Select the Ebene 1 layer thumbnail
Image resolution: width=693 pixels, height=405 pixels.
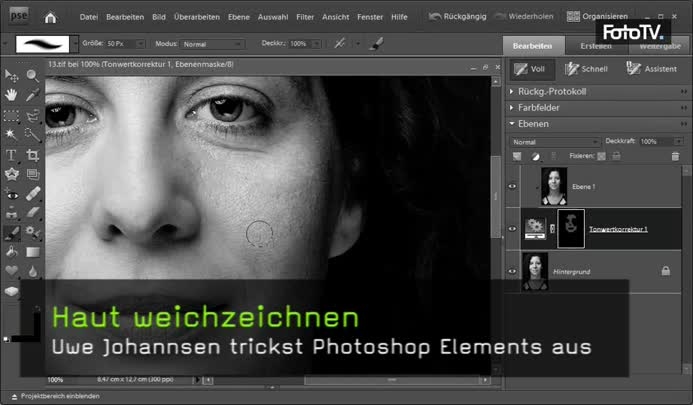[554, 186]
